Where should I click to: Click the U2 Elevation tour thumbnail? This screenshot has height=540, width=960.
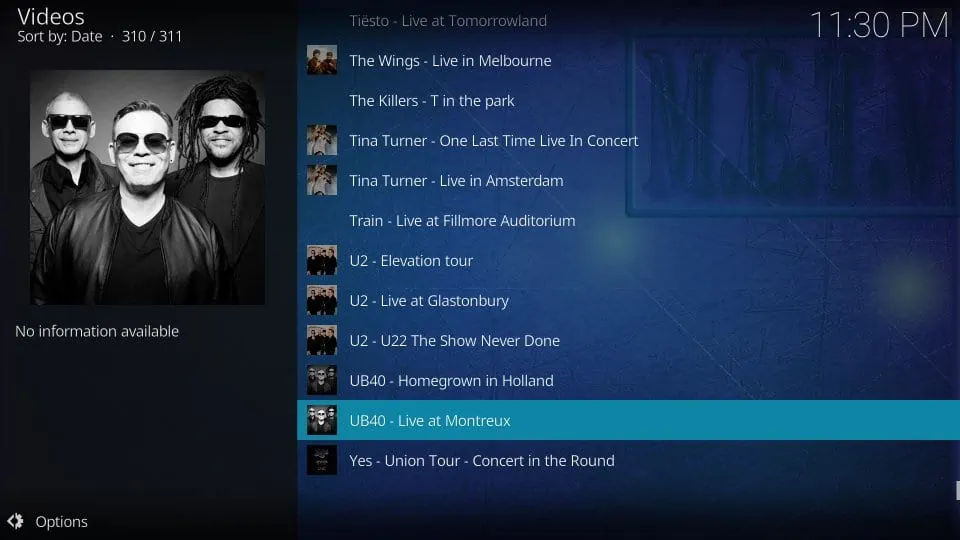pyautogui.click(x=321, y=260)
